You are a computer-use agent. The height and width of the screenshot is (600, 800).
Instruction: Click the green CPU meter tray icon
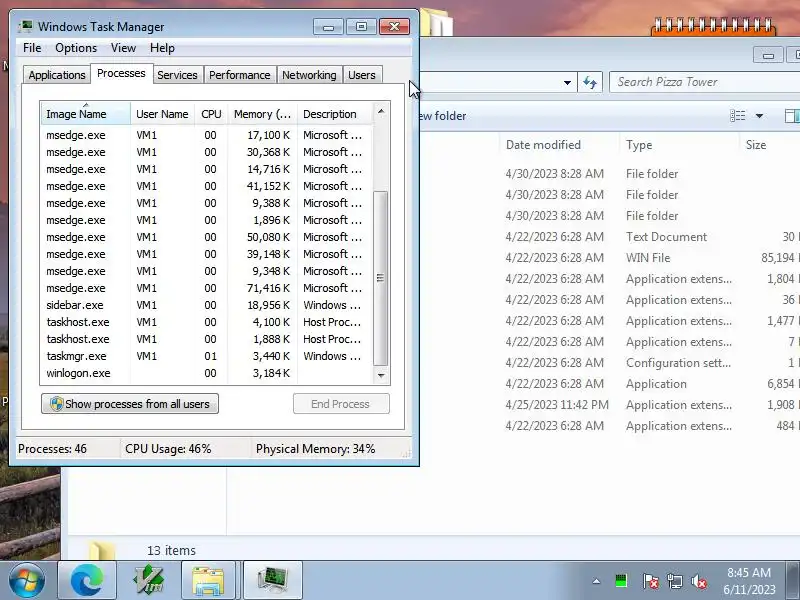tap(621, 581)
